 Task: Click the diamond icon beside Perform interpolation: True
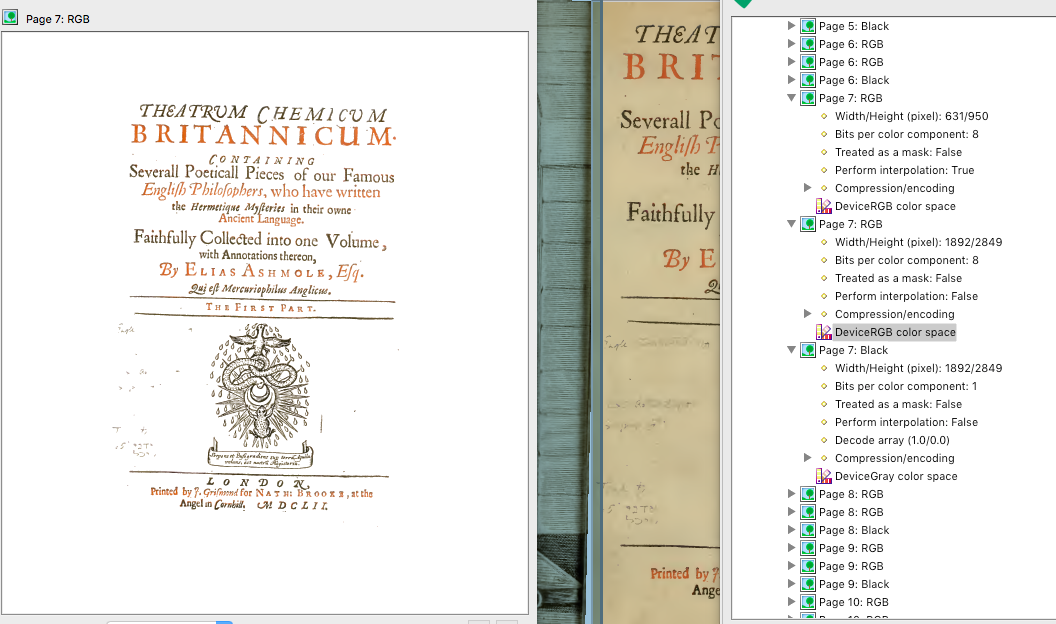coord(824,170)
